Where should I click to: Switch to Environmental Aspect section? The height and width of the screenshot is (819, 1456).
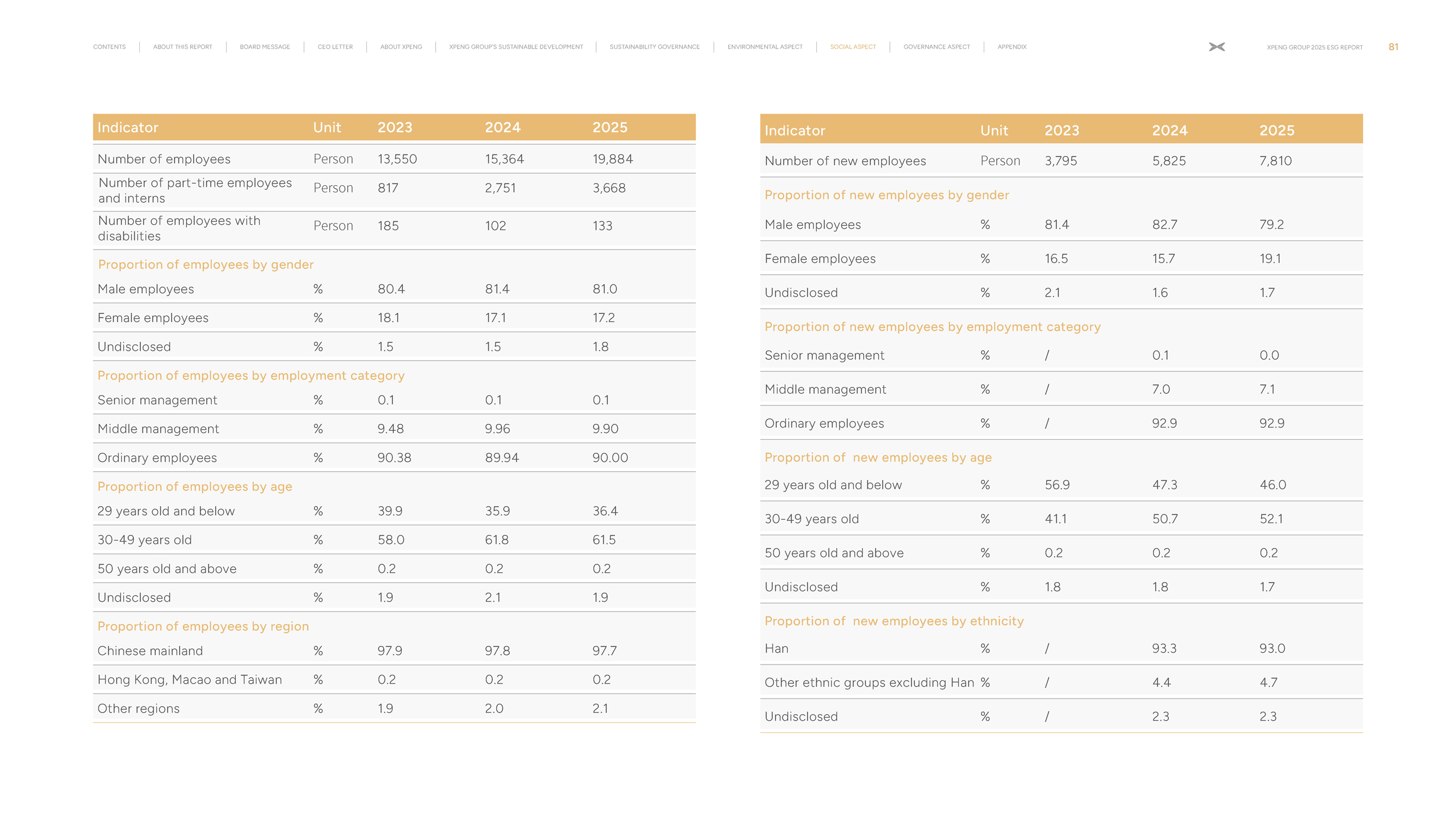click(764, 47)
